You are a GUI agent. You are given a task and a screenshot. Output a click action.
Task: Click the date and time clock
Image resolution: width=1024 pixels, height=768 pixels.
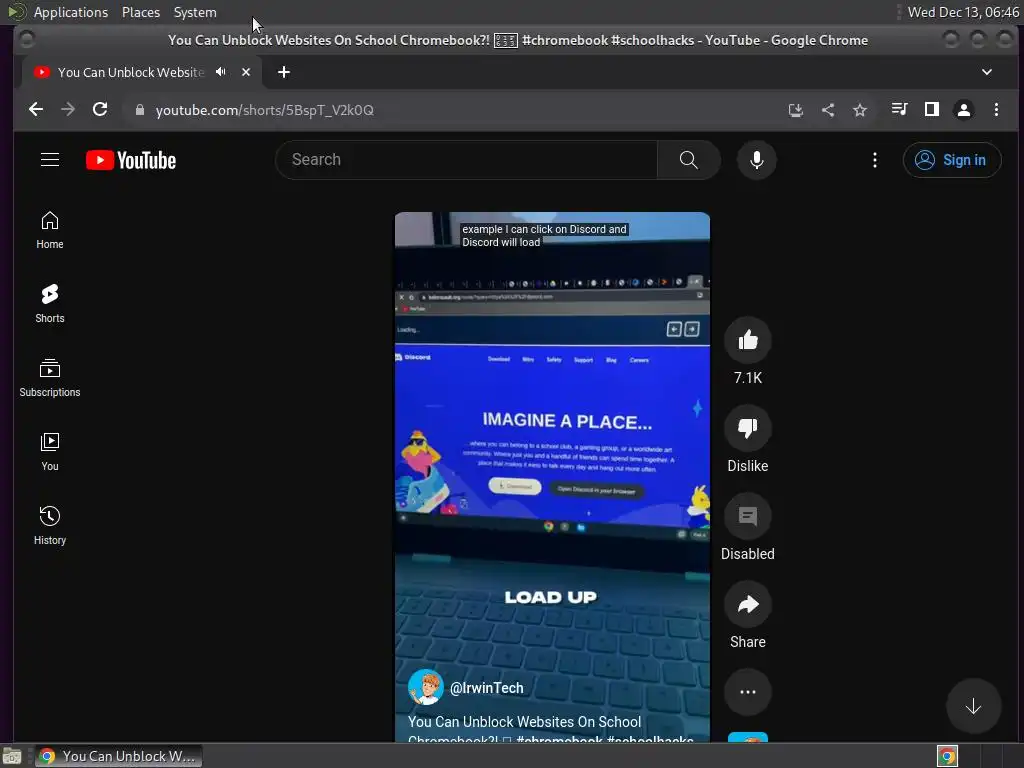point(963,12)
